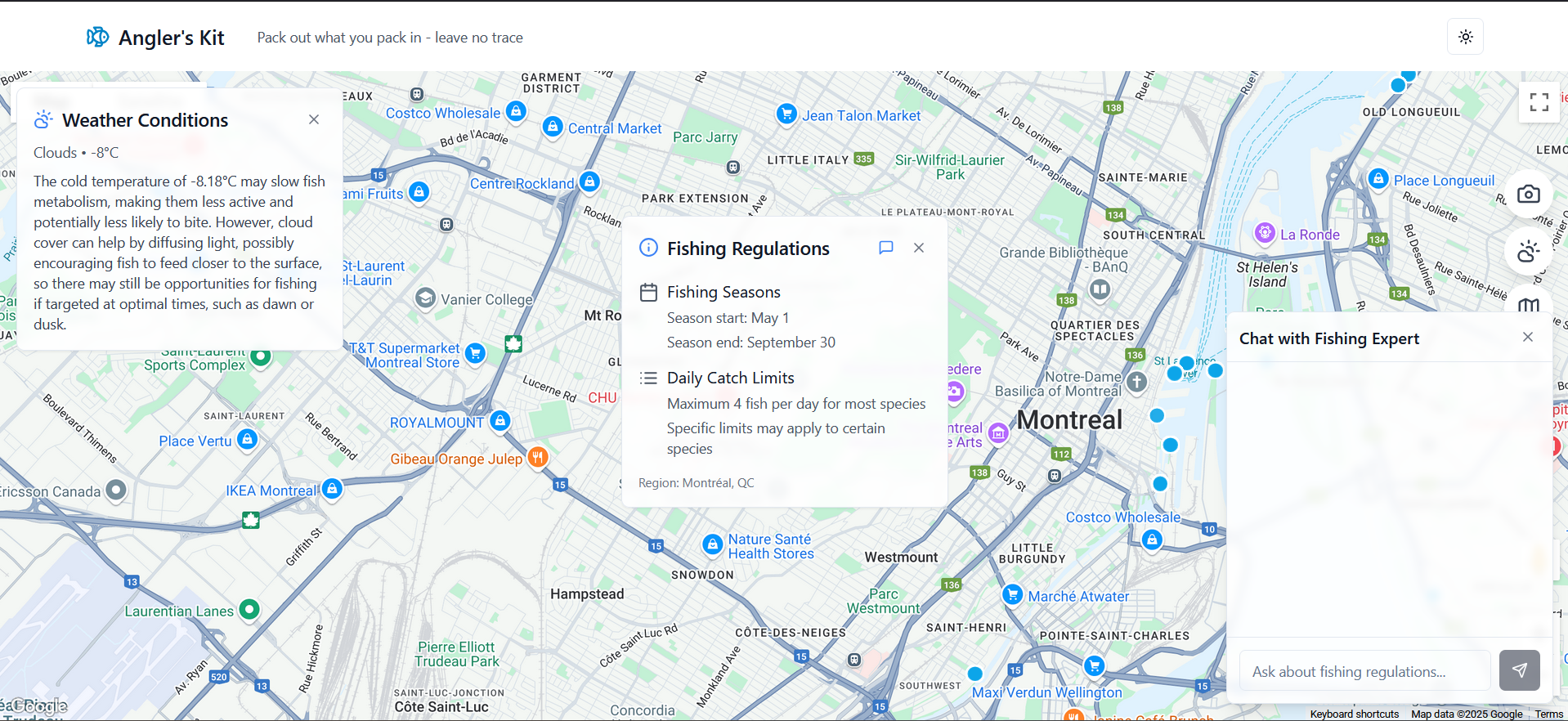1568x721 pixels.
Task: Open chat from Fishing Regulations speech bubble icon
Action: coord(885,248)
